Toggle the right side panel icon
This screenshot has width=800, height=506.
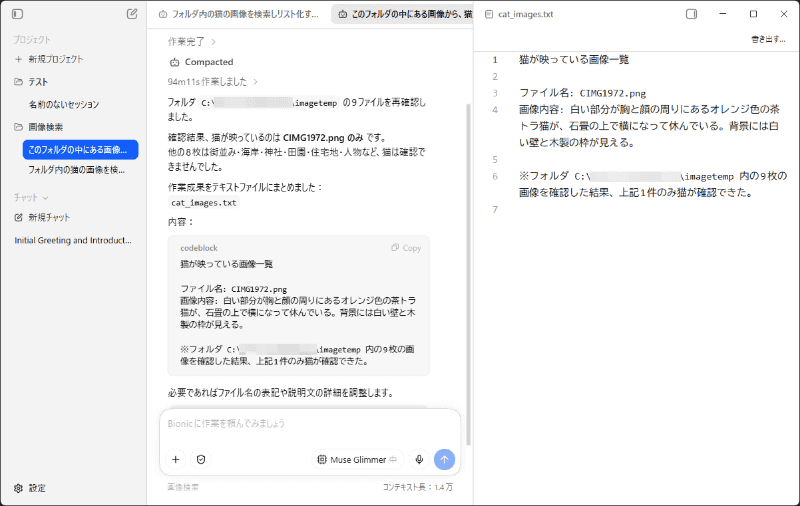tap(691, 14)
